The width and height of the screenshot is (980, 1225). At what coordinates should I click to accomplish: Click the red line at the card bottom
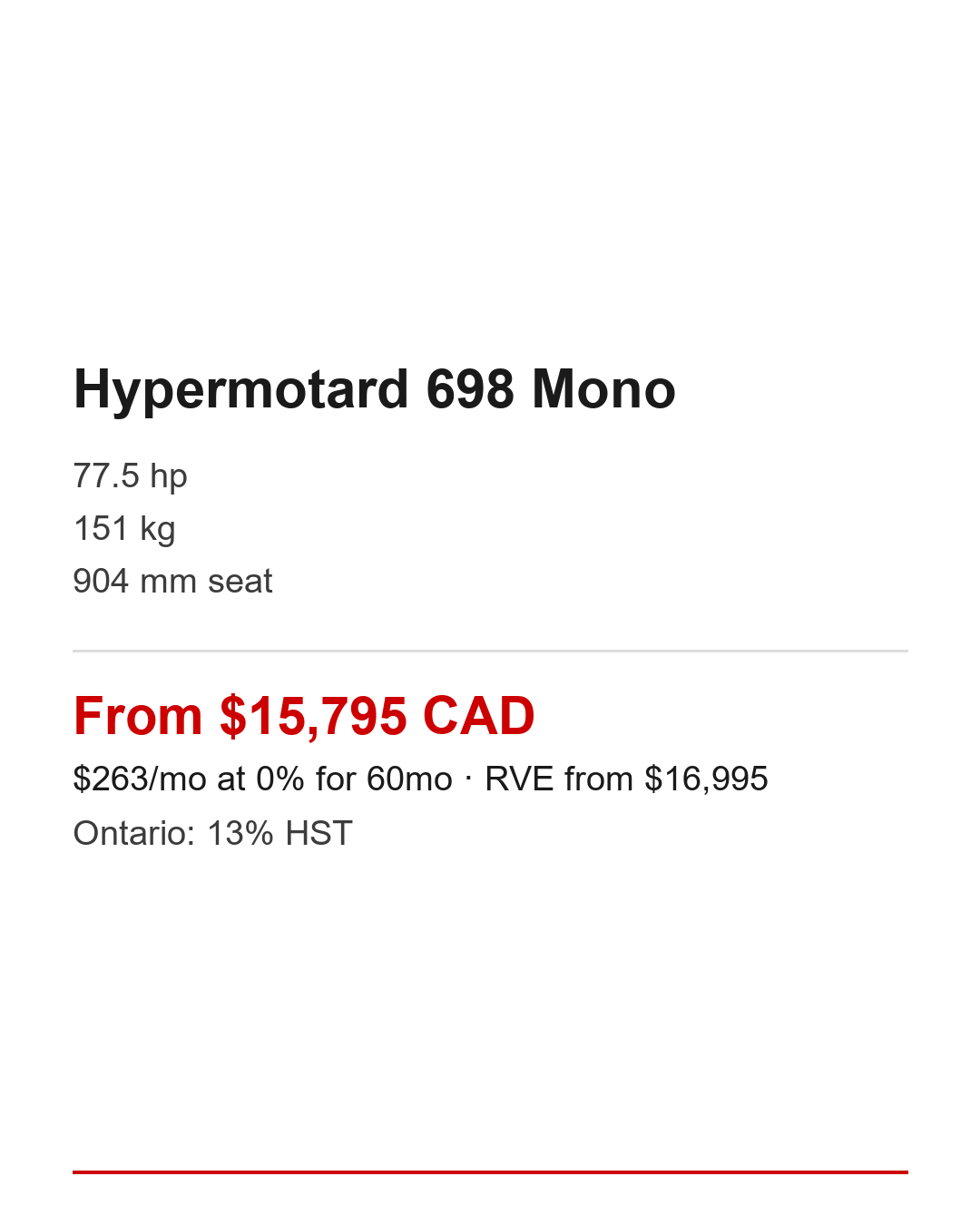click(490, 1172)
